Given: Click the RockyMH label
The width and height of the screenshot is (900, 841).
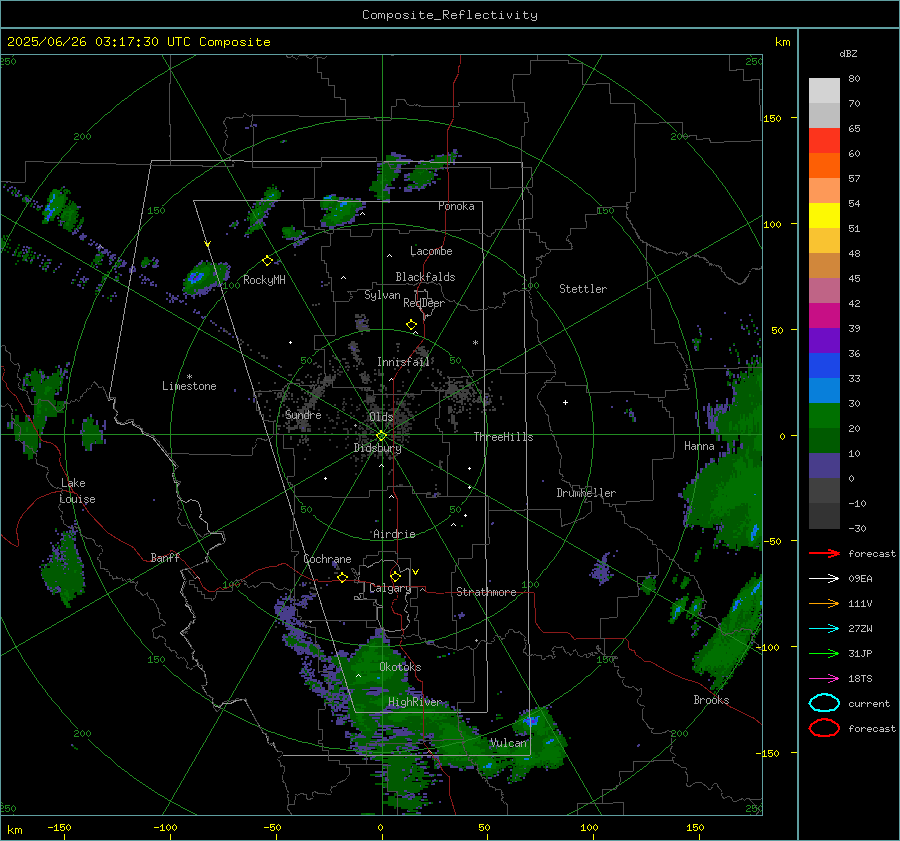Looking at the screenshot, I should pyautogui.click(x=264, y=280).
